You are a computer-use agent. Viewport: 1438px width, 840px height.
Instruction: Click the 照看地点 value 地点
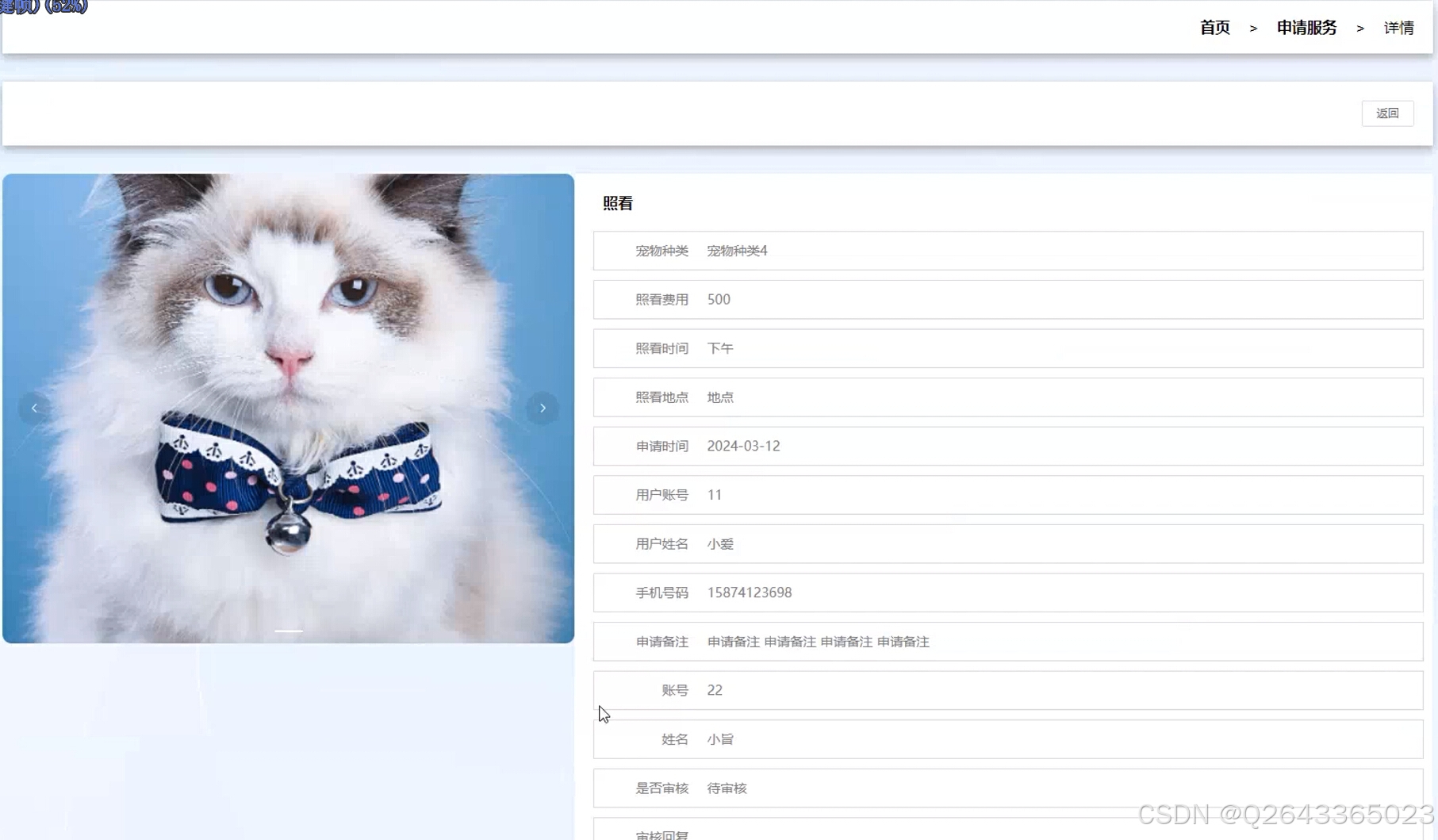coord(720,397)
